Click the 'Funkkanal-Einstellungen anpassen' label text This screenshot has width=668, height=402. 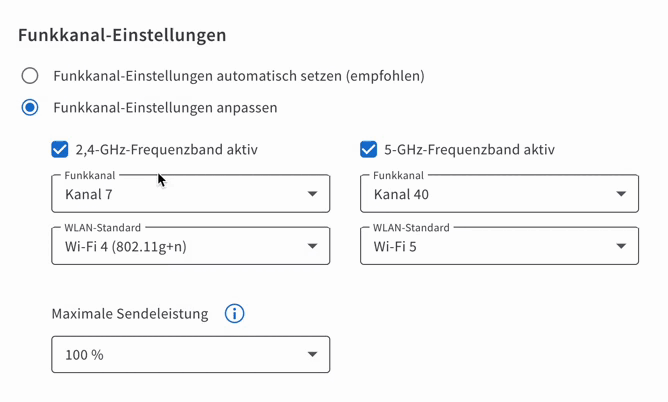tap(165, 107)
